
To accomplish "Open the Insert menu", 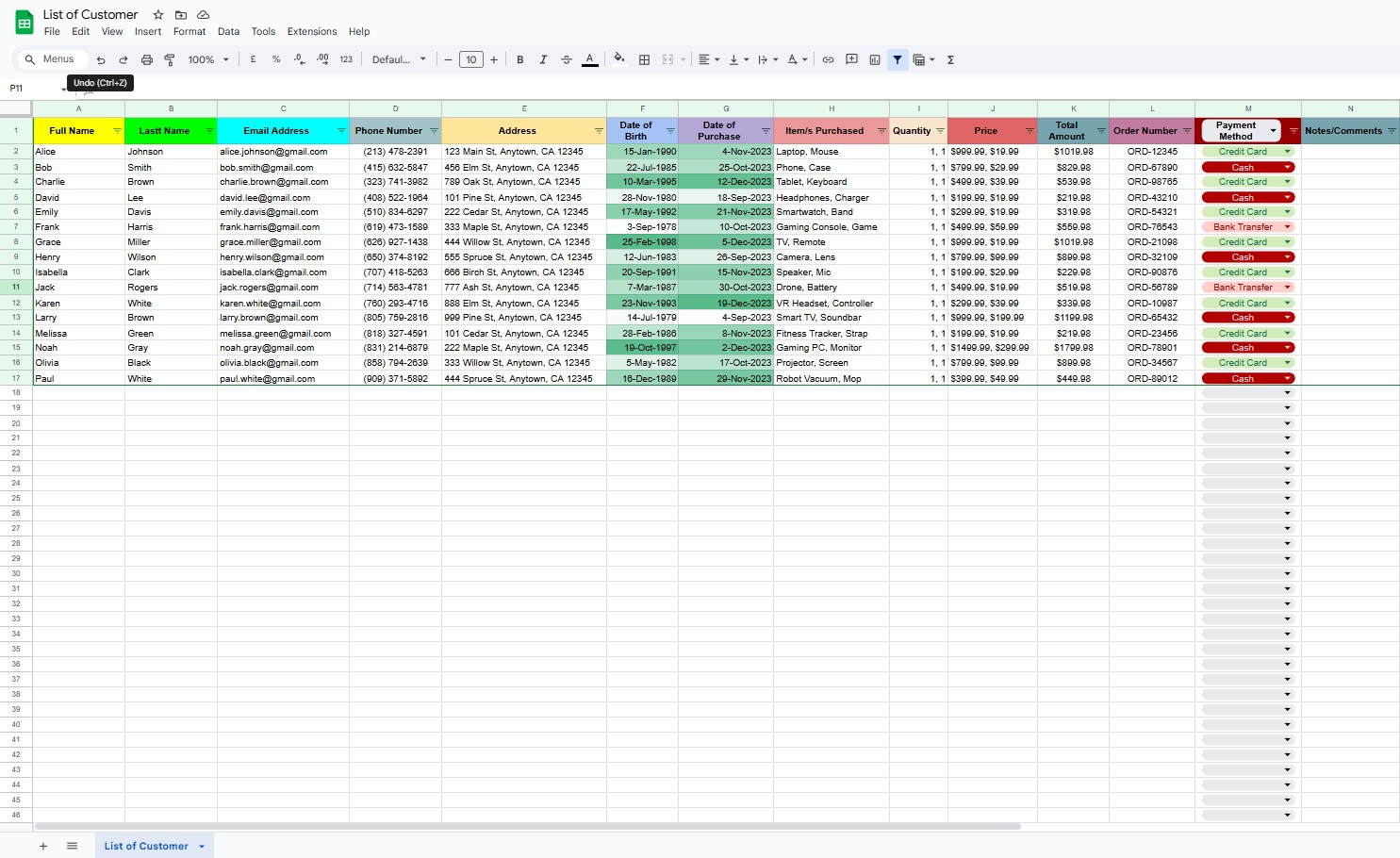I will pos(148,31).
